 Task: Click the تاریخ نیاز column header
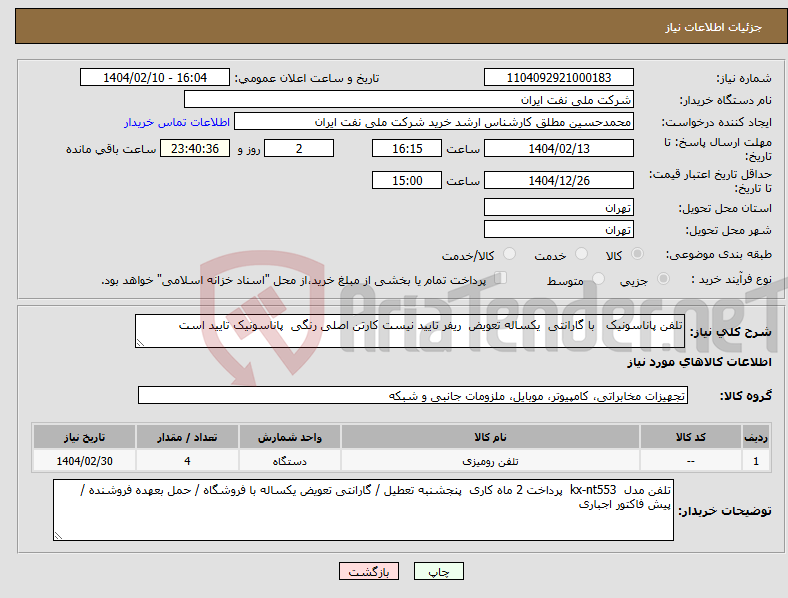[x=84, y=437]
